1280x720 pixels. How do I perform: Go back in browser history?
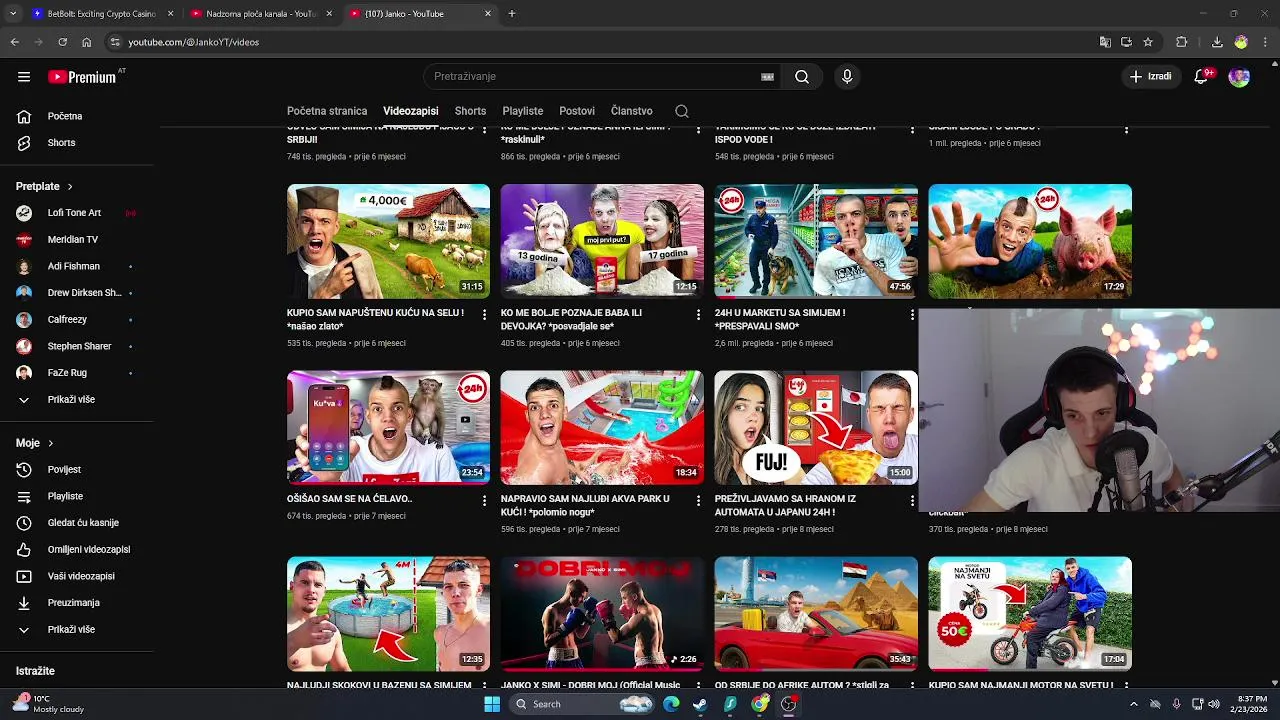(14, 42)
